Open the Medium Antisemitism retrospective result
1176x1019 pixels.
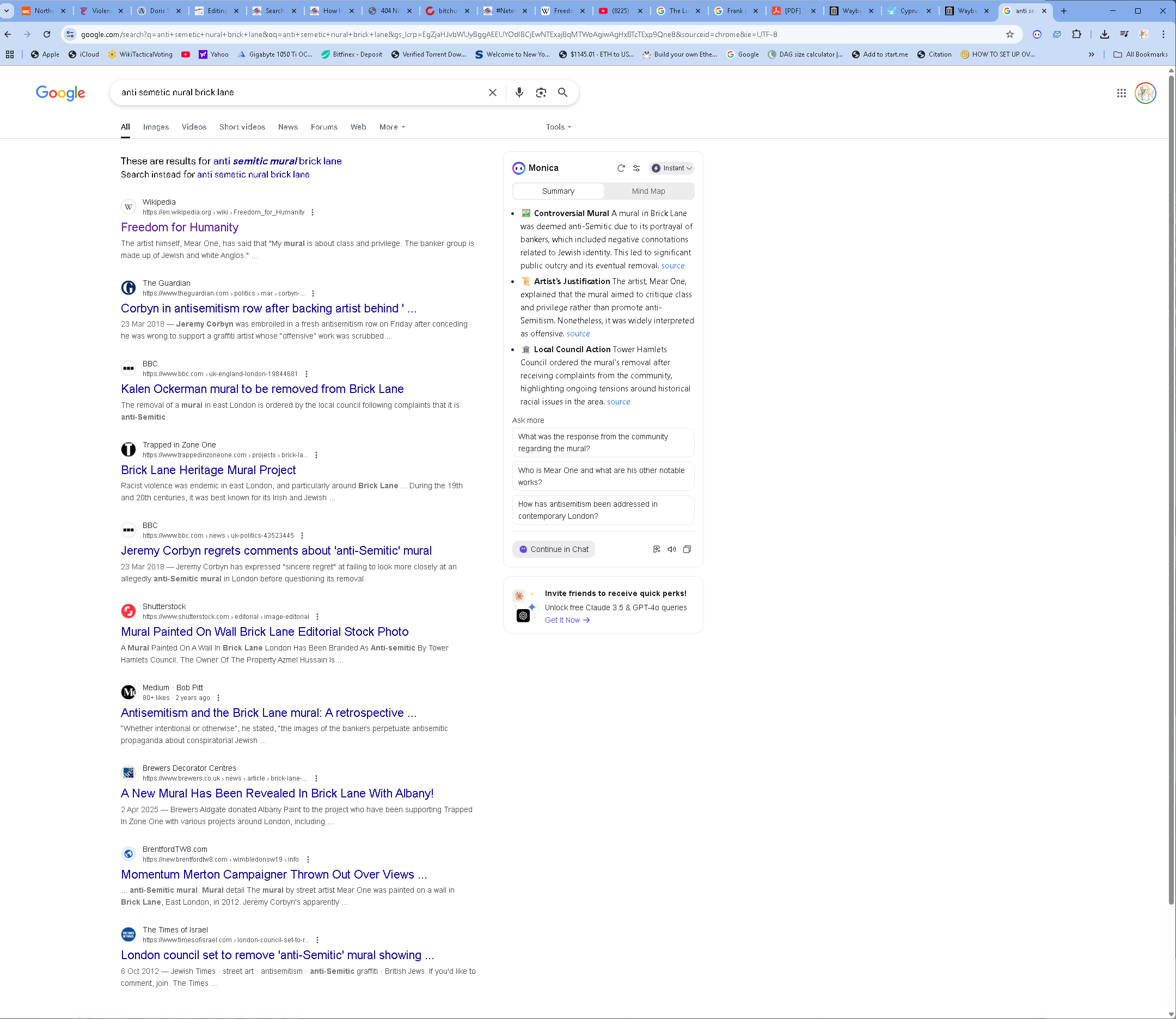click(x=268, y=713)
